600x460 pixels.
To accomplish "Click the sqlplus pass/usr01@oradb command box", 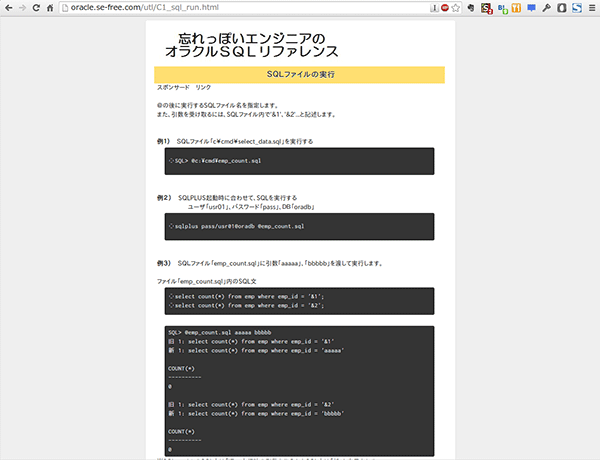I will pos(299,227).
